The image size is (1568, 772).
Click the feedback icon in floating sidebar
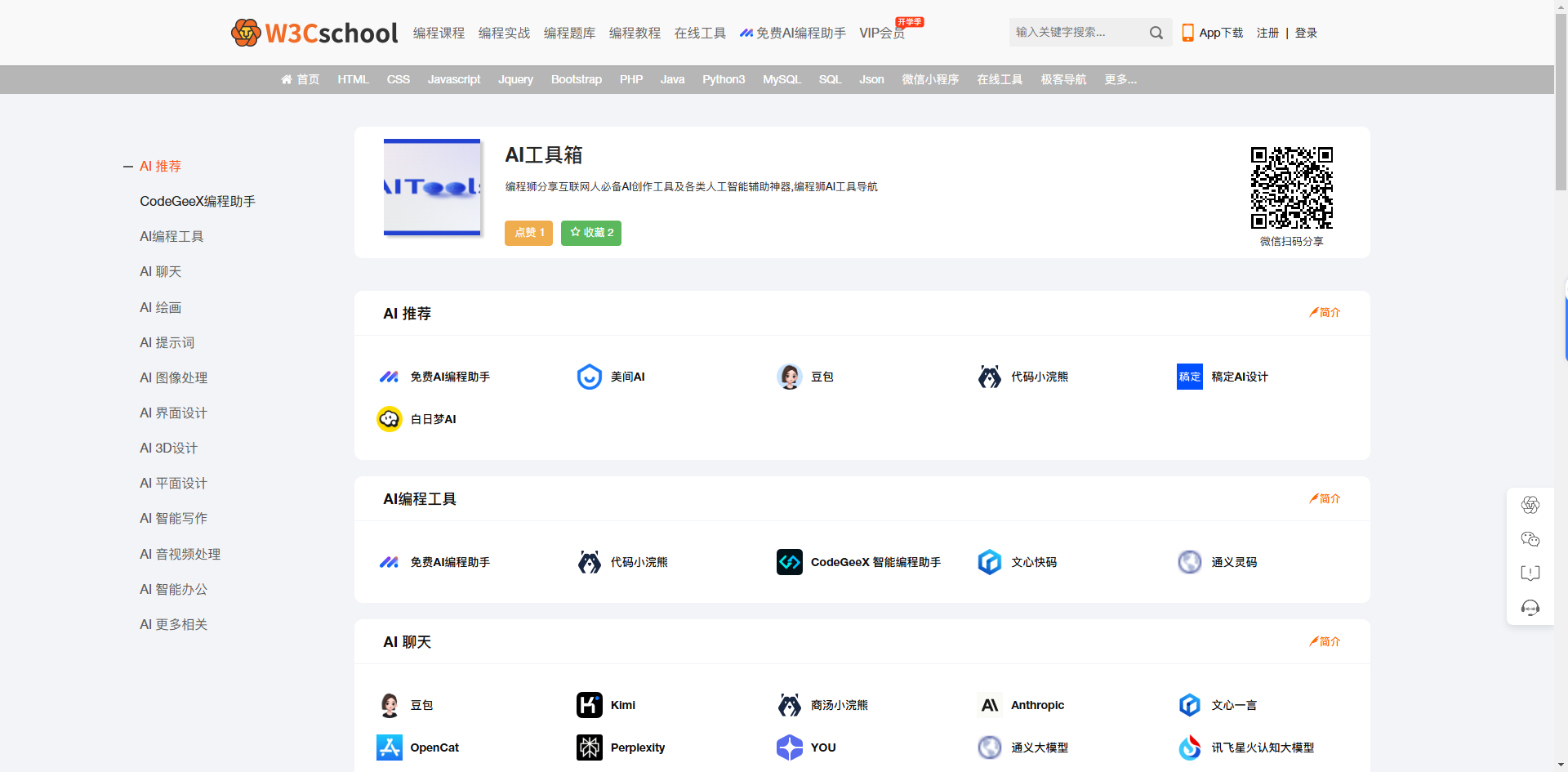(x=1530, y=573)
